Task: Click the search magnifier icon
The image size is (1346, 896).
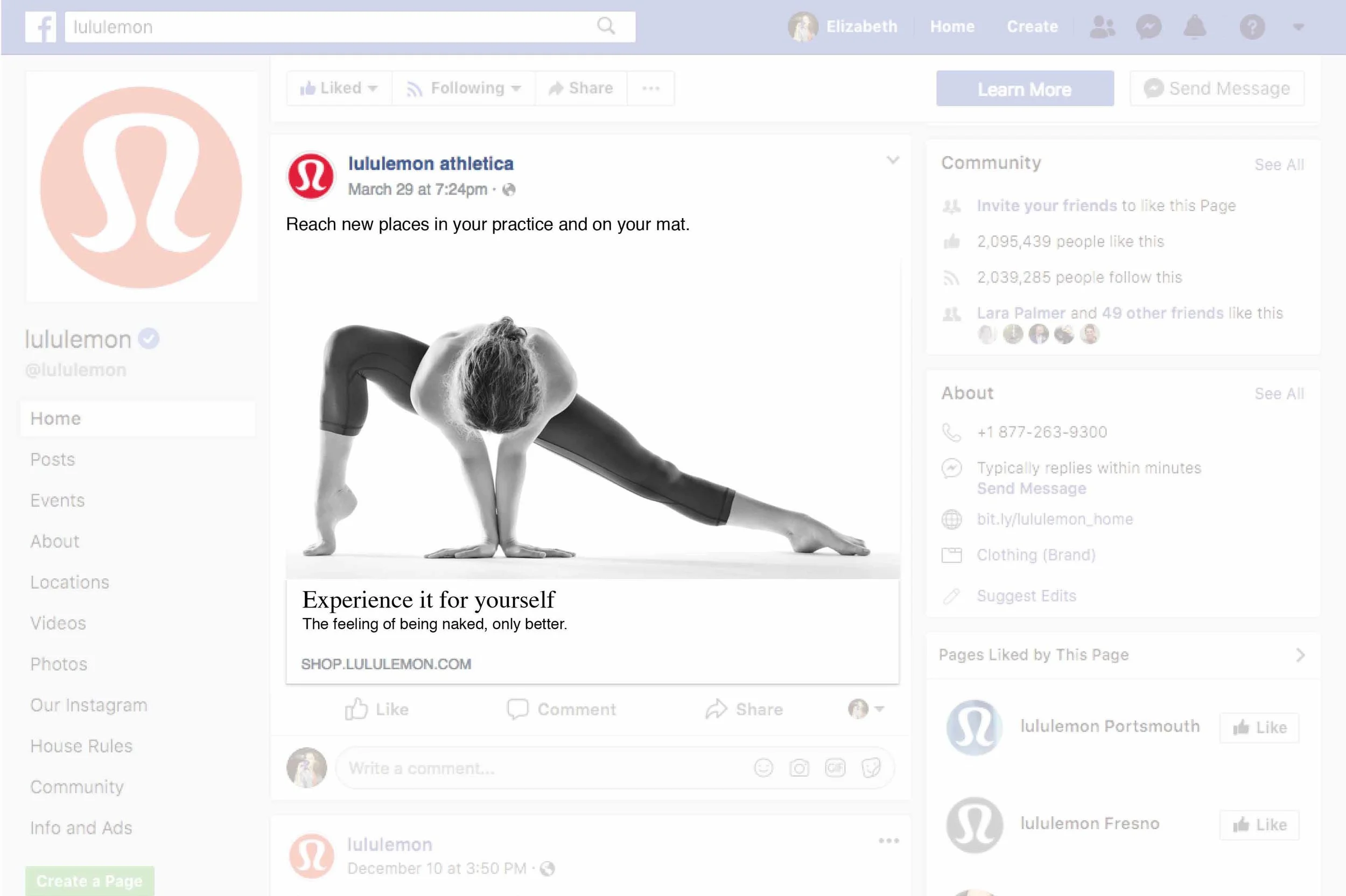Action: point(606,26)
